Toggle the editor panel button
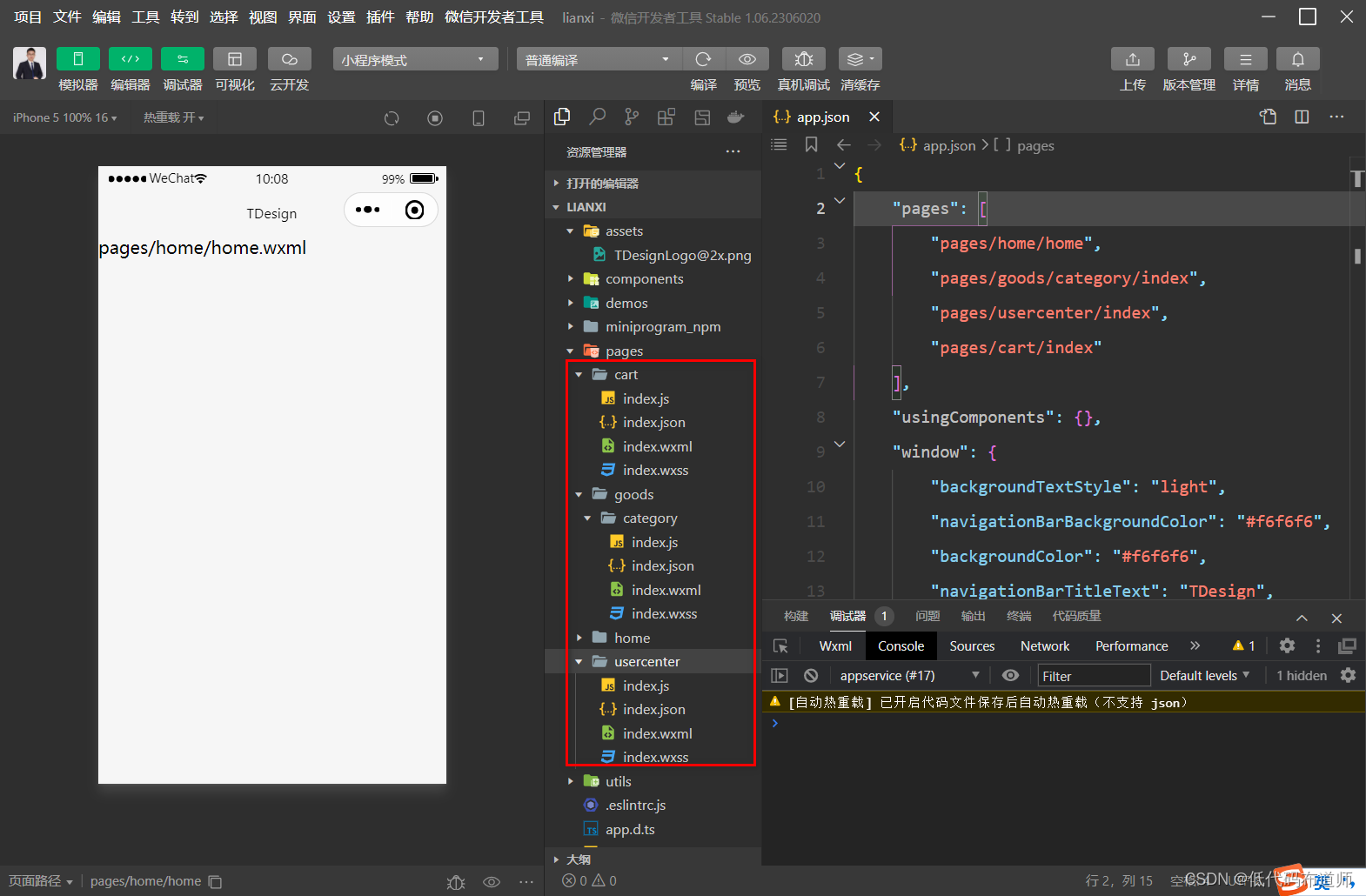Viewport: 1366px width, 896px height. pyautogui.click(x=131, y=58)
